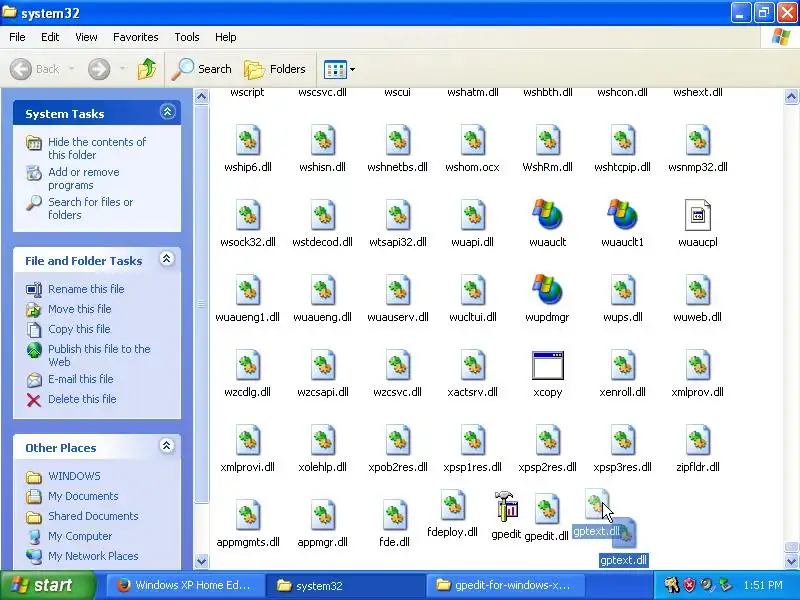
Task: Select the wuauclt1 program icon
Action: [622, 214]
